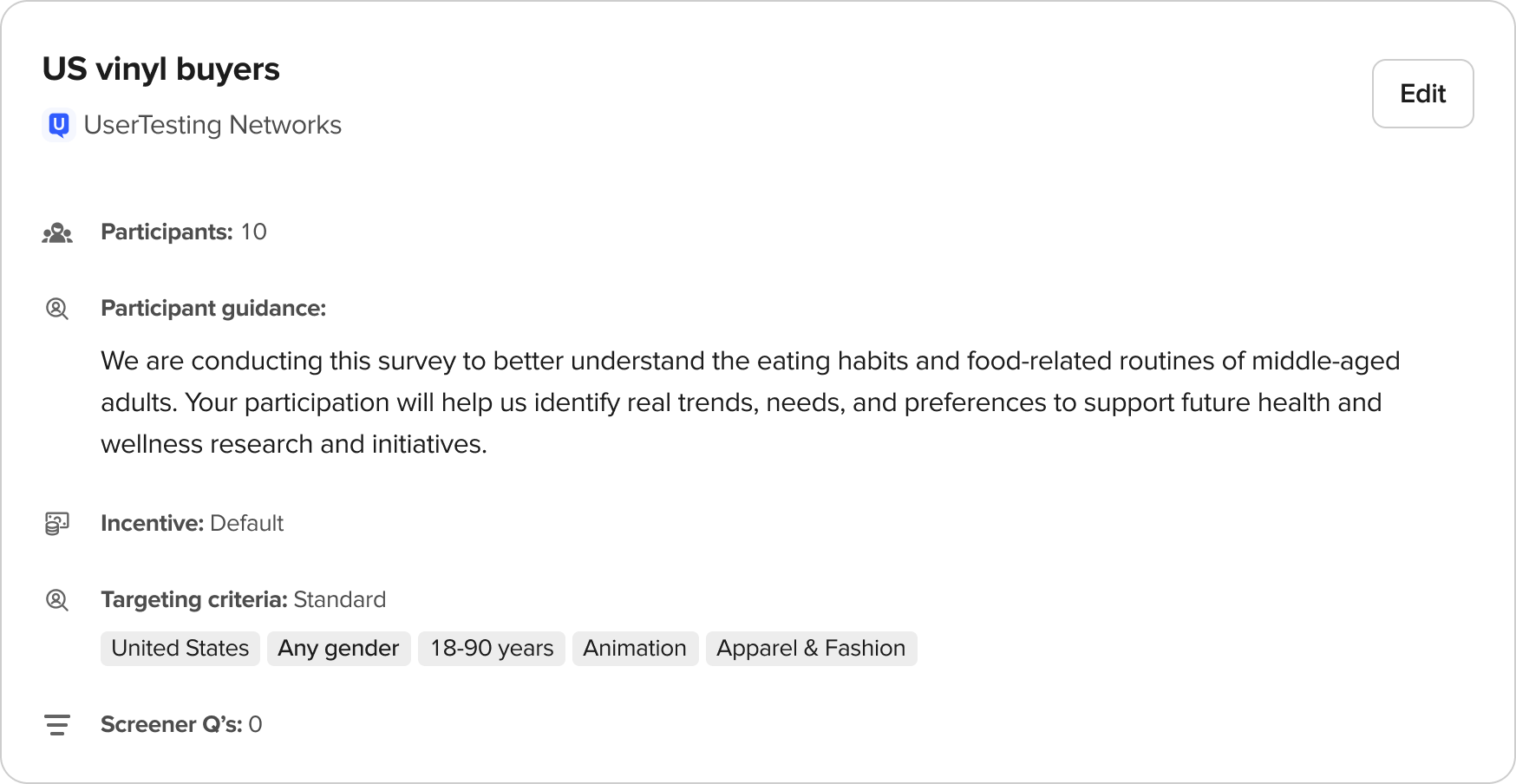1516x784 pixels.
Task: Select the Any gender tag
Action: tap(338, 649)
